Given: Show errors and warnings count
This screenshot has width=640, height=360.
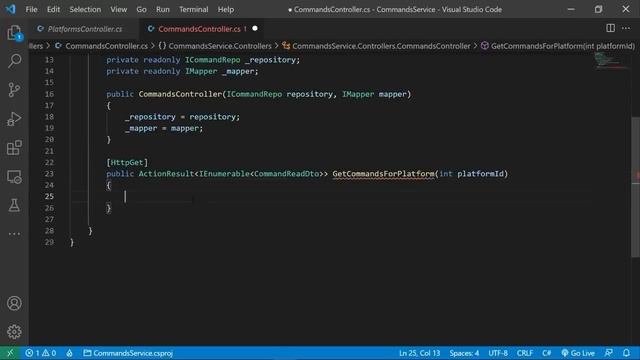Looking at the screenshot, I should (x=40, y=353).
